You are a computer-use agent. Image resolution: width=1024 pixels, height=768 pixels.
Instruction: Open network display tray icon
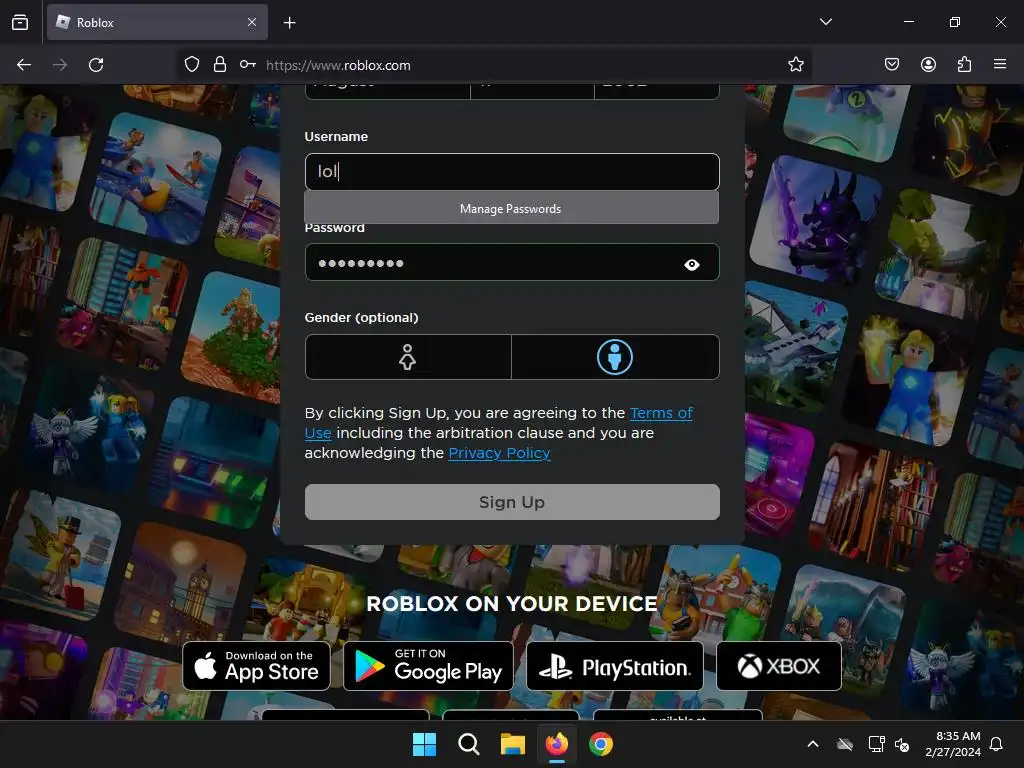tap(876, 744)
